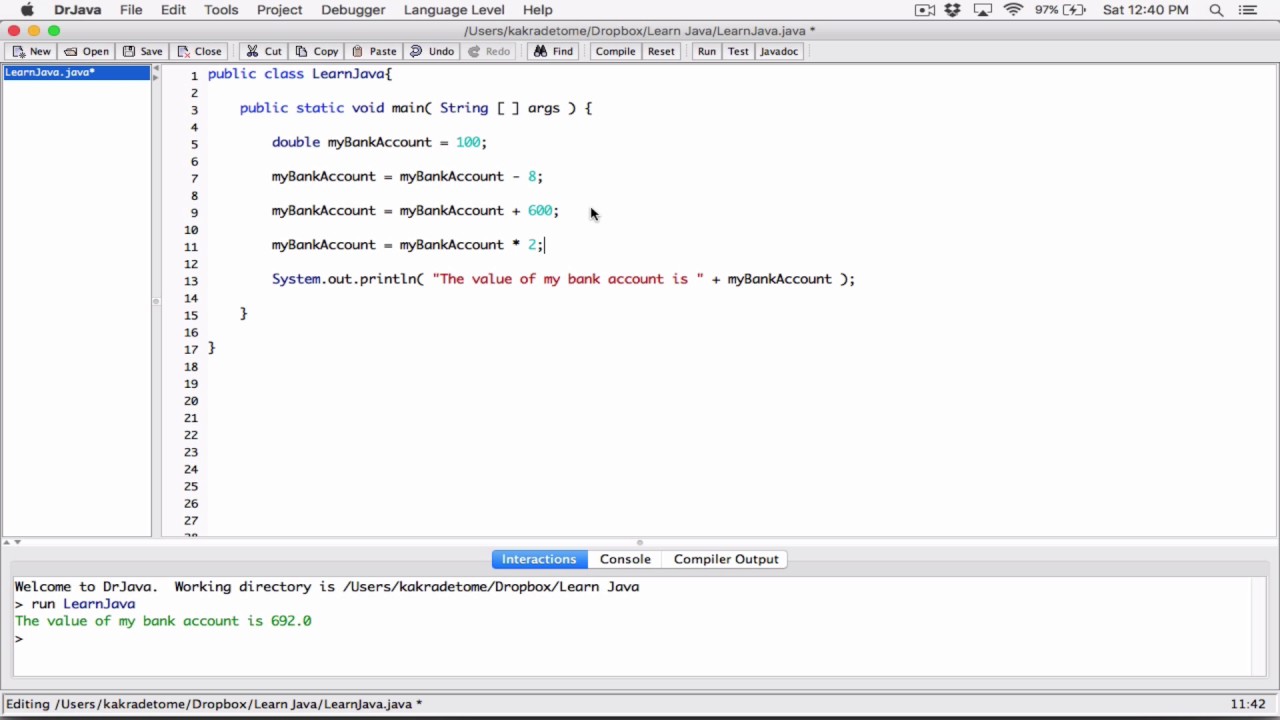Copy selection with the Copy button

(316, 51)
